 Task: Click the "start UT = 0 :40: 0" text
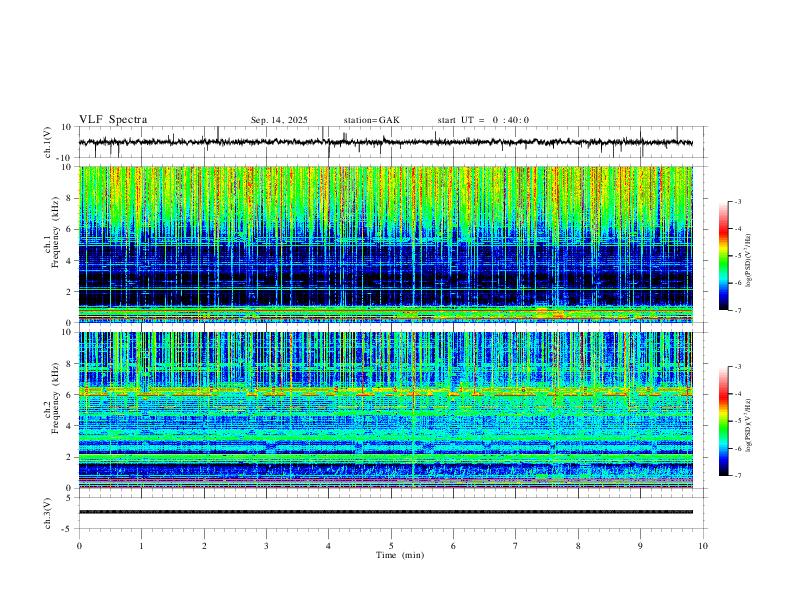[483, 120]
